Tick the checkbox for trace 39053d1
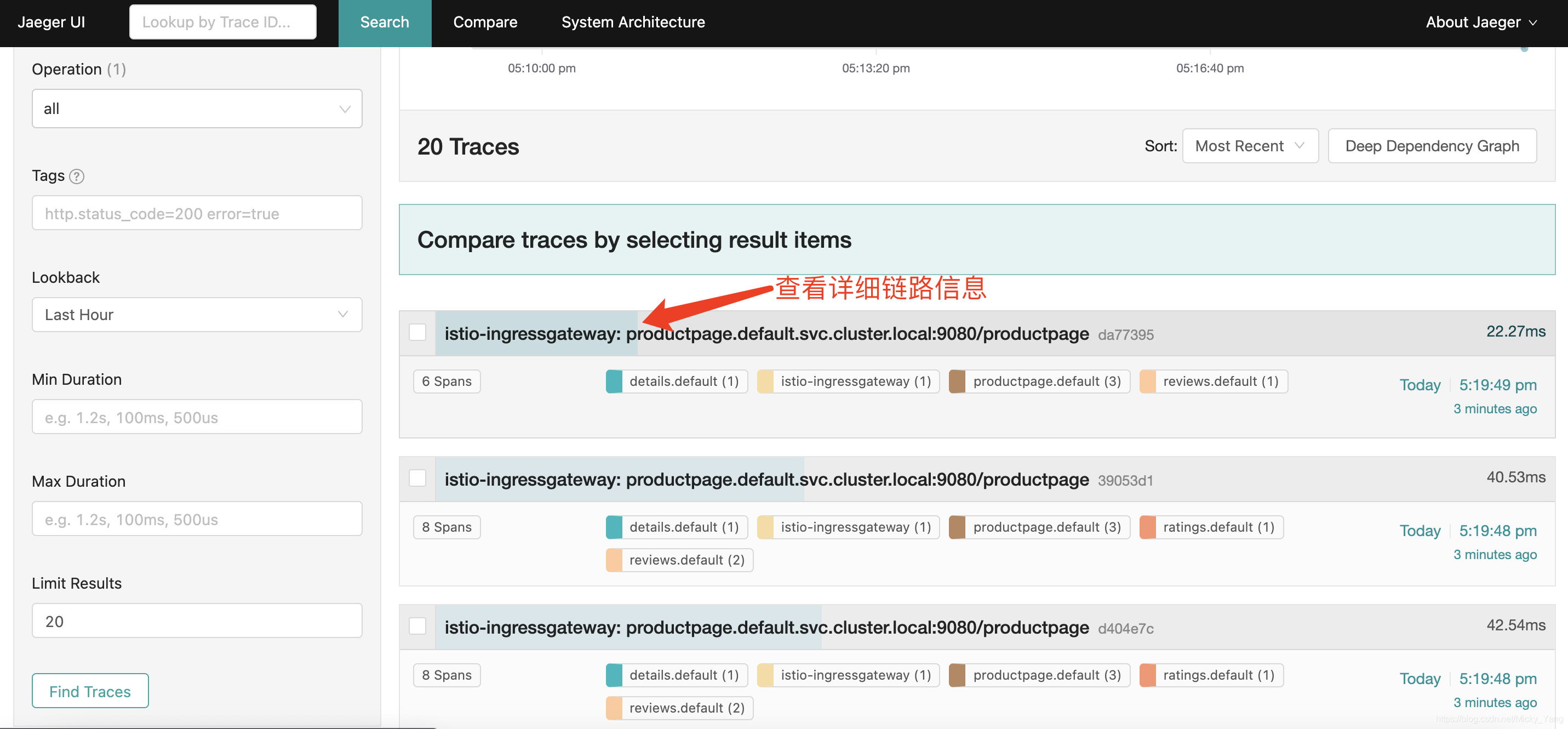The height and width of the screenshot is (729, 1568). [x=417, y=478]
